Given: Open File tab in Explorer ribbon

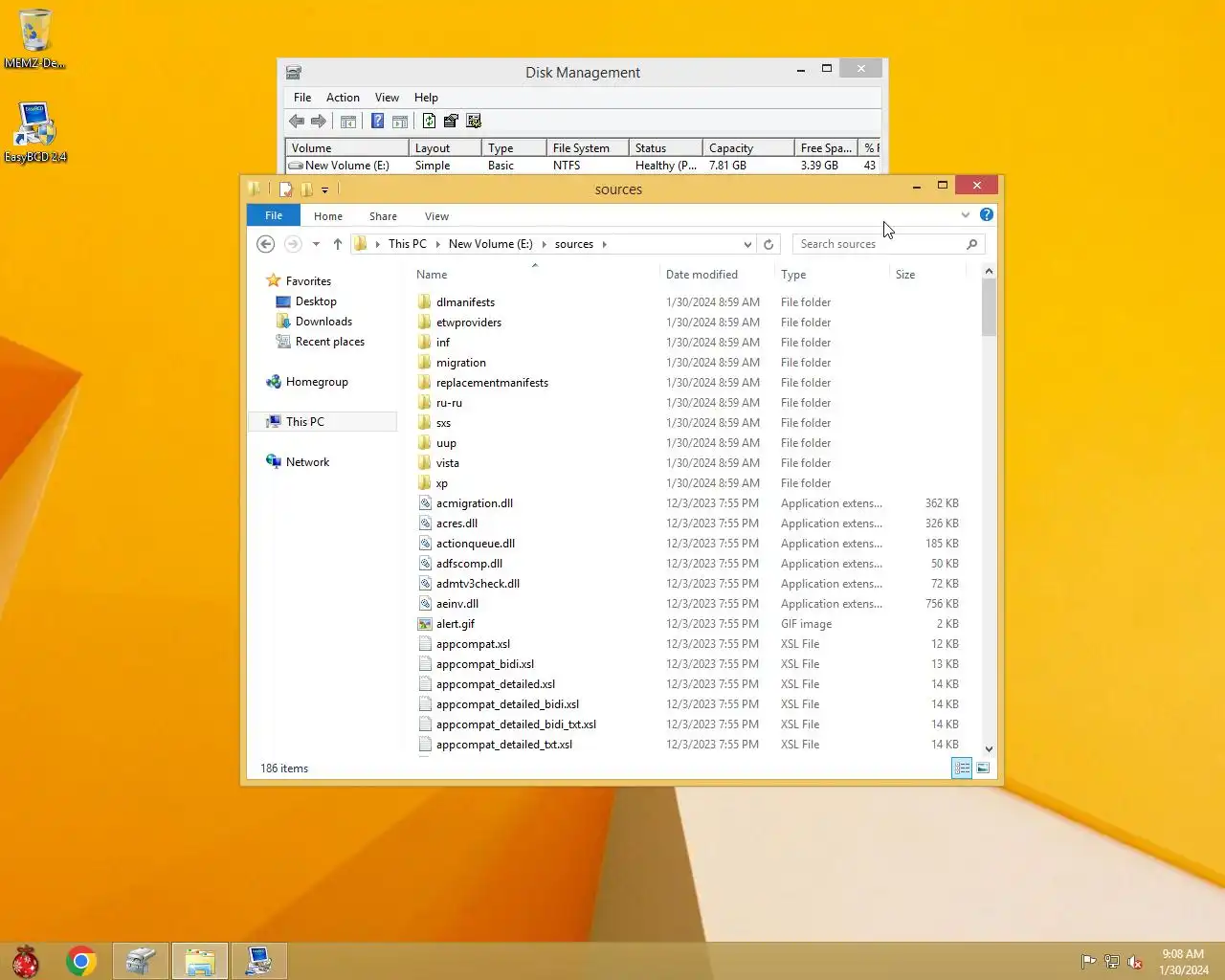Looking at the screenshot, I should tap(274, 215).
